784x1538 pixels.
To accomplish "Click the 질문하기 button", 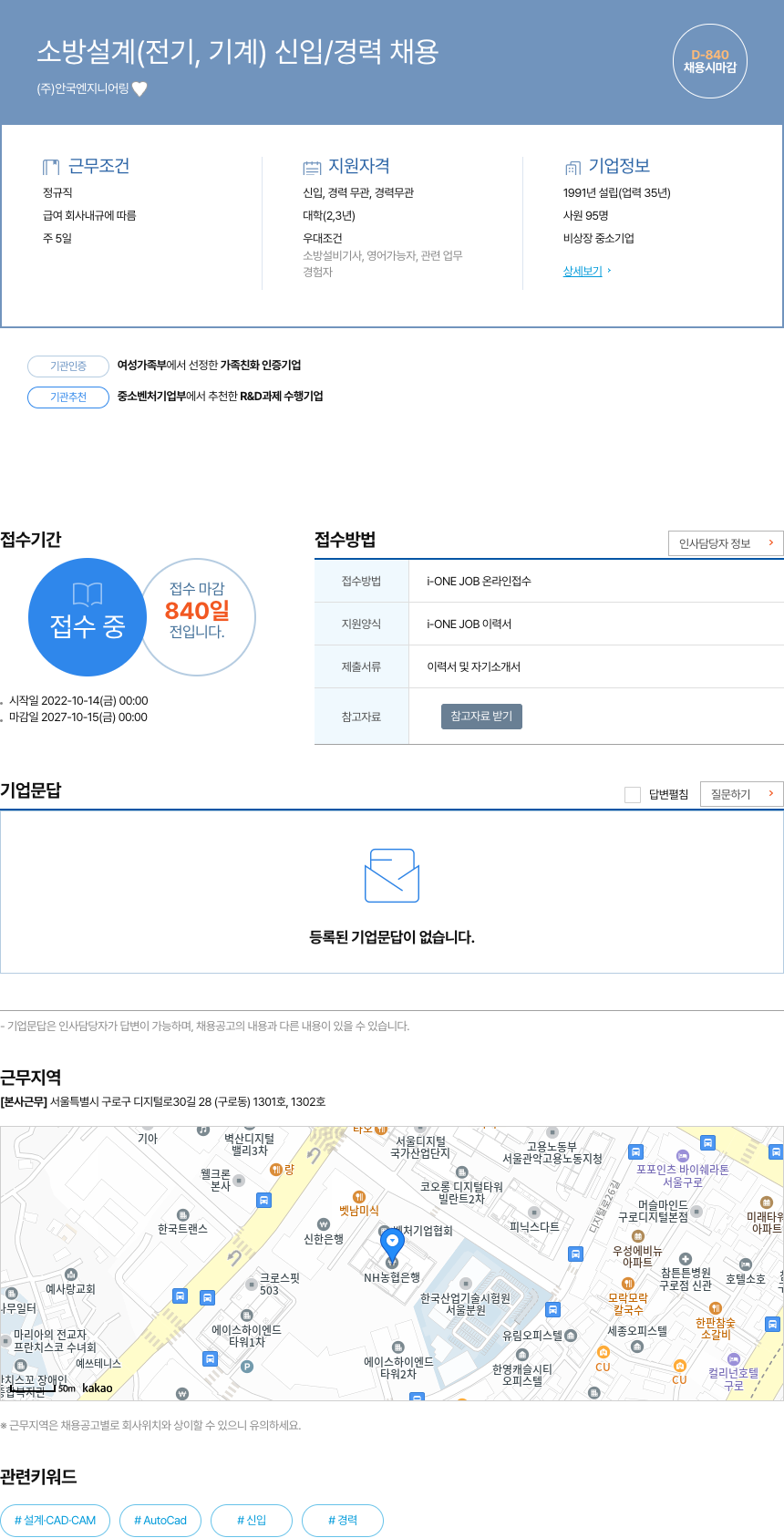I will pyautogui.click(x=742, y=794).
